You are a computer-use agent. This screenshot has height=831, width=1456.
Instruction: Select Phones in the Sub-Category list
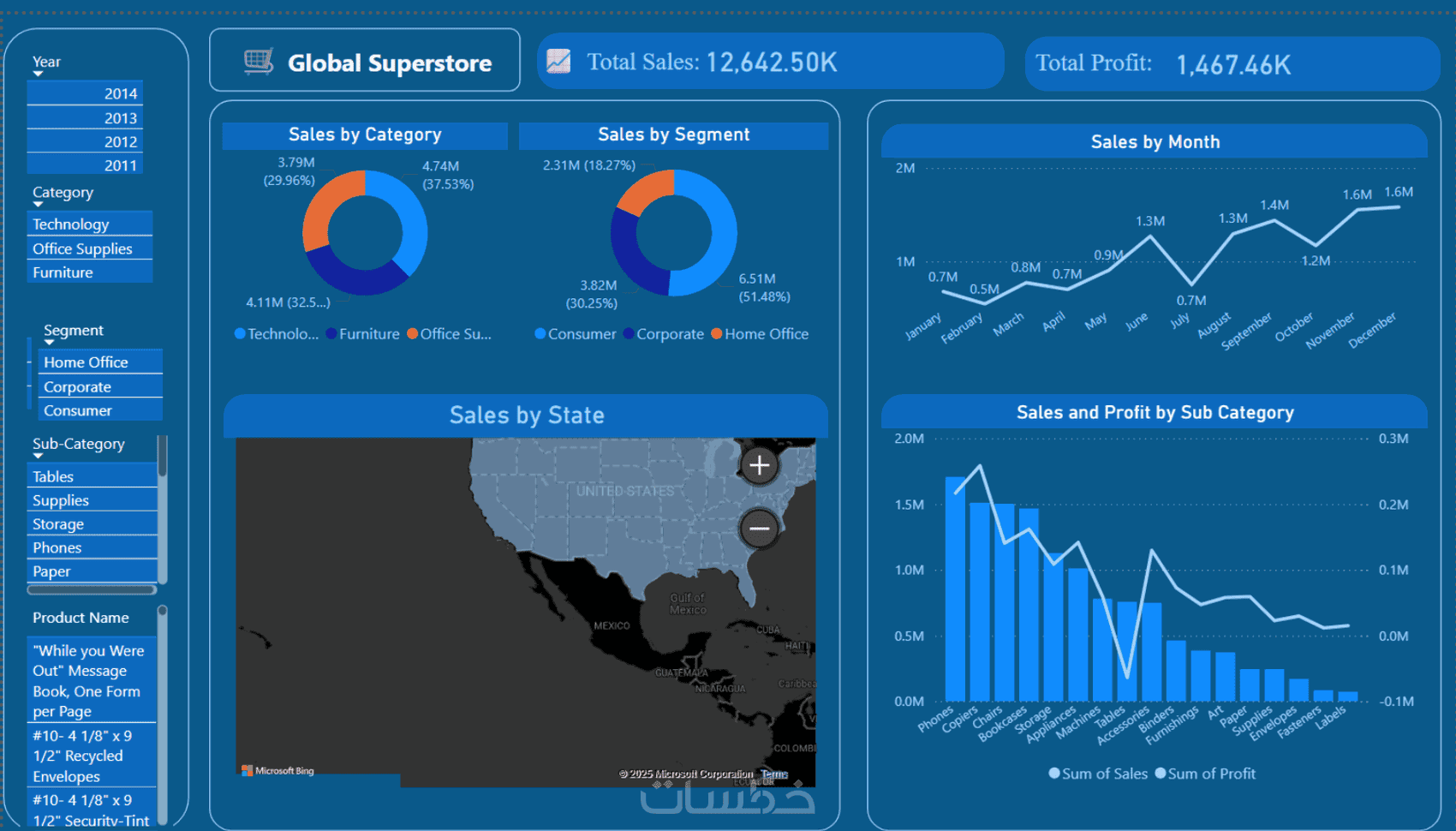[x=92, y=547]
